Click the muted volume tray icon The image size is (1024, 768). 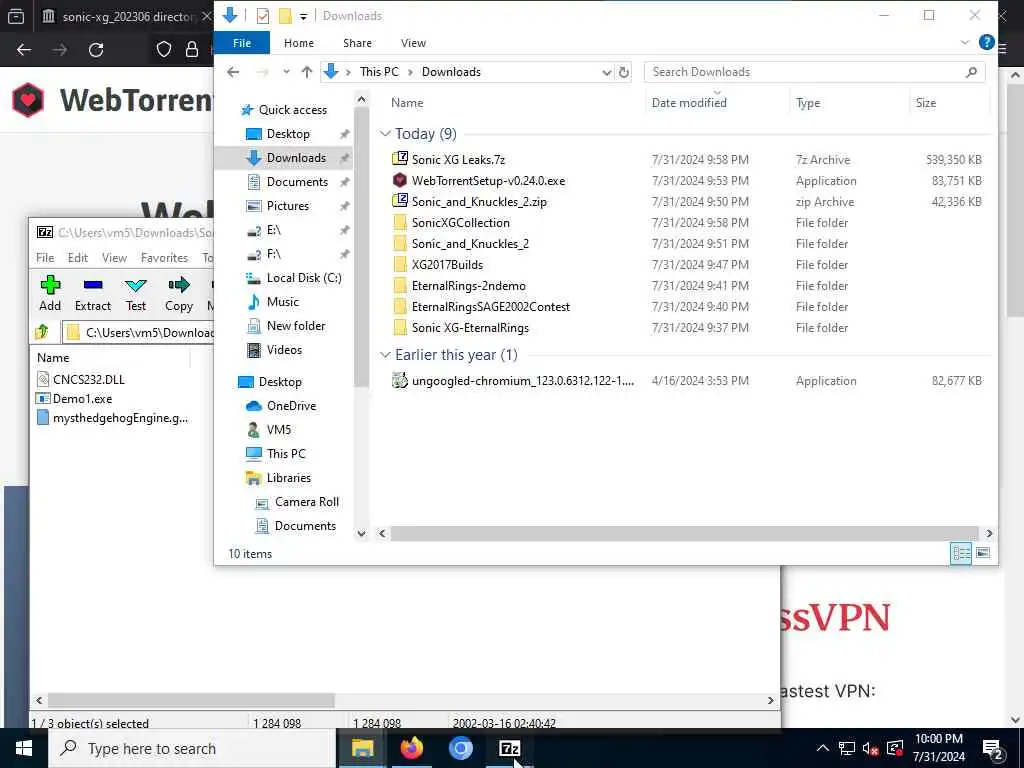coord(871,748)
